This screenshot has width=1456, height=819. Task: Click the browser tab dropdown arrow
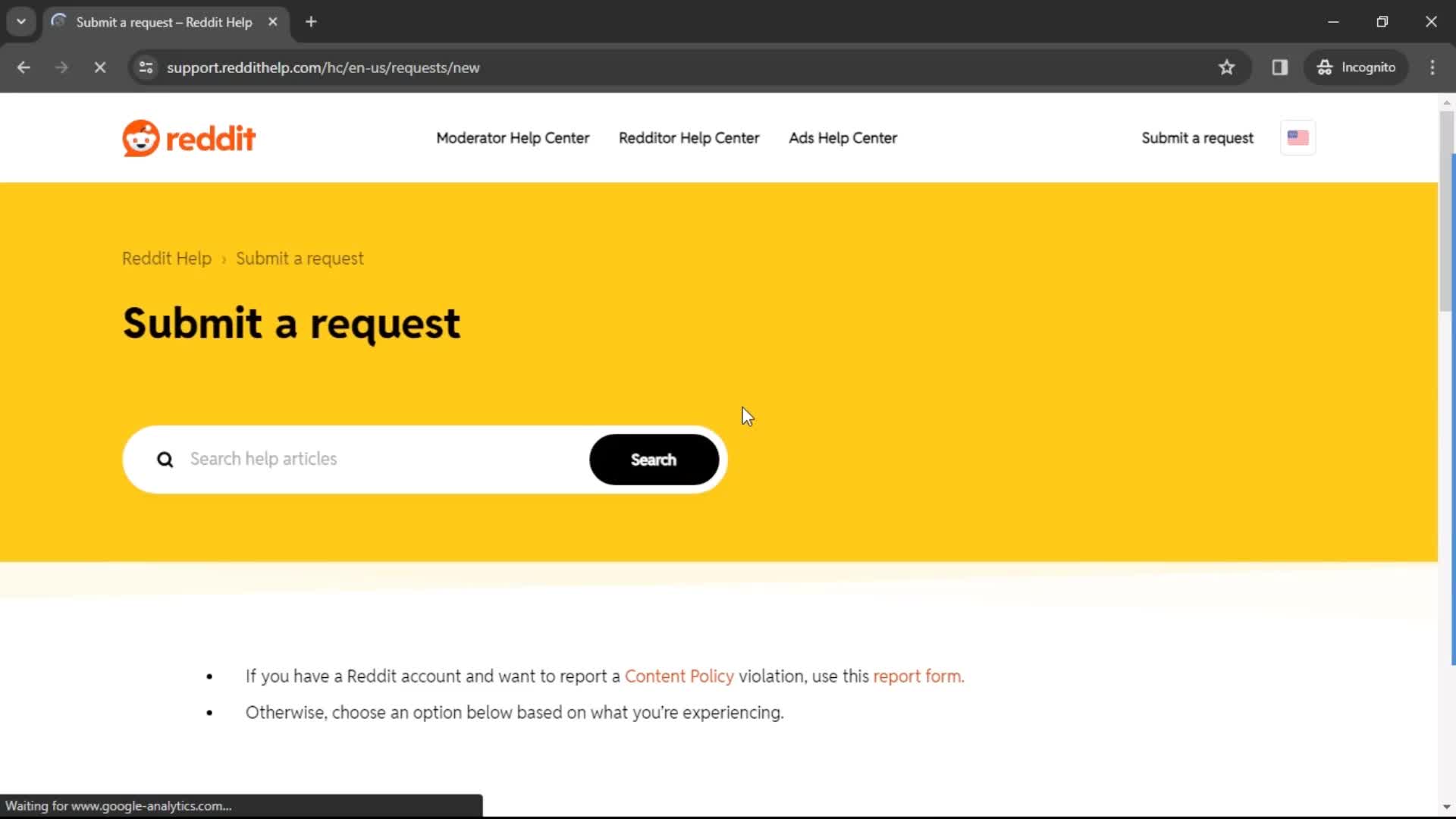tap(21, 22)
